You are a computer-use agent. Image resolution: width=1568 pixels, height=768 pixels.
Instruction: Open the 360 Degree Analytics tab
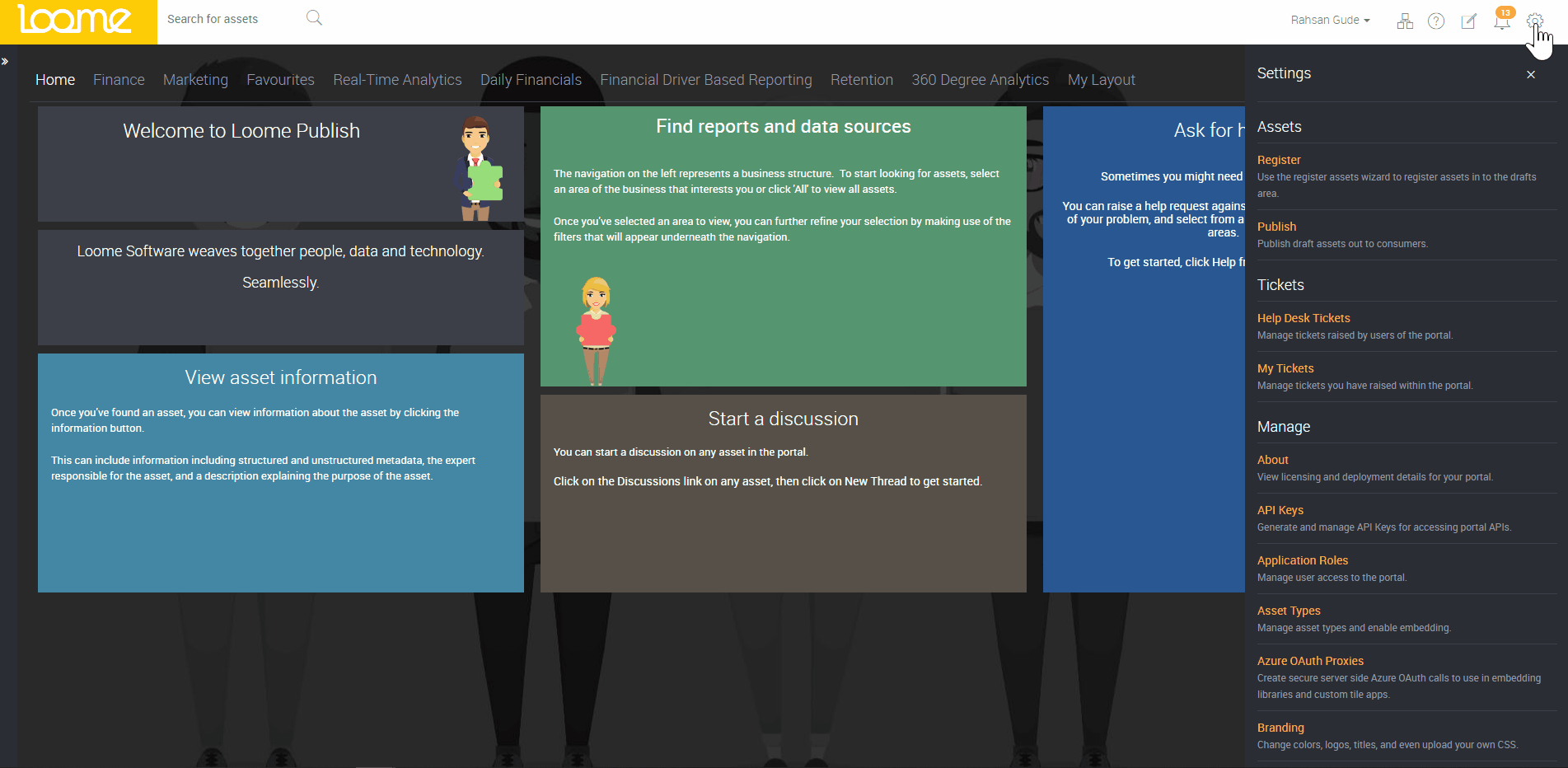click(981, 80)
